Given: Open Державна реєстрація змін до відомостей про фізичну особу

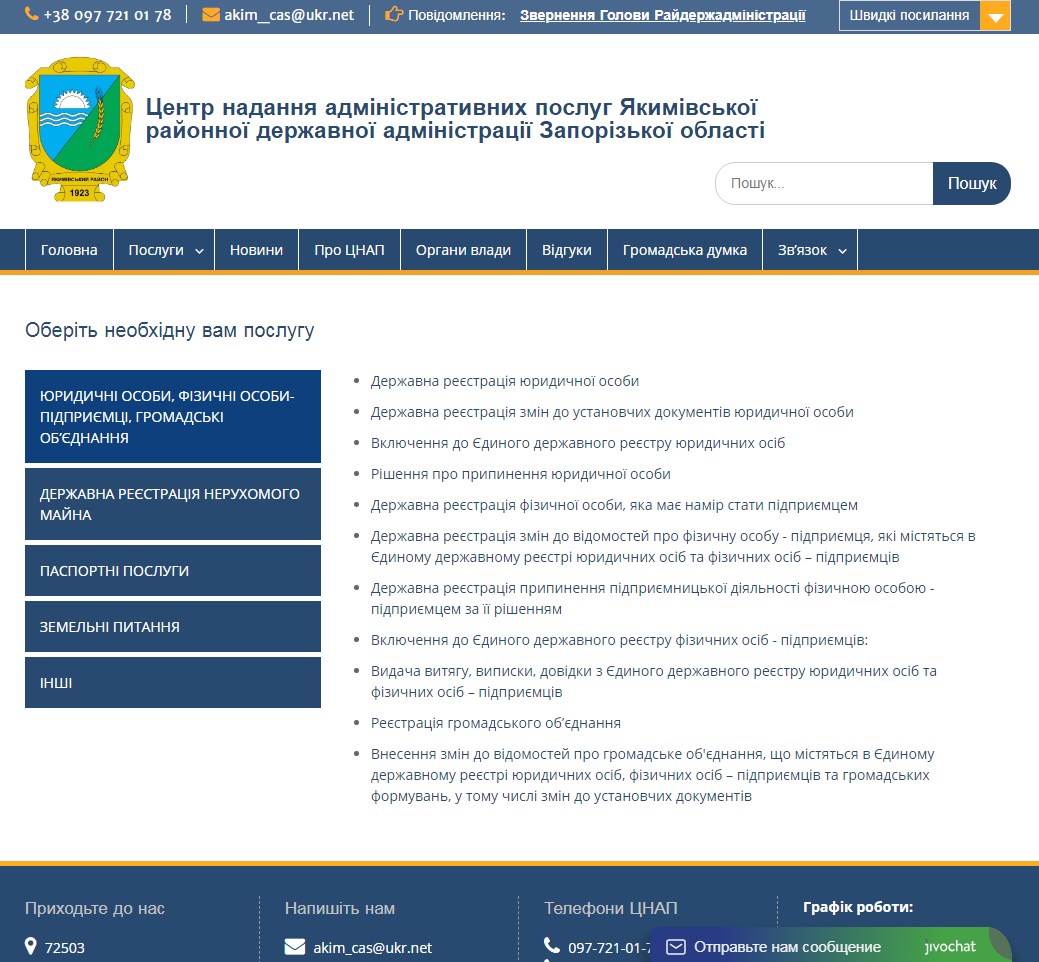Looking at the screenshot, I should pyautogui.click(x=673, y=547).
